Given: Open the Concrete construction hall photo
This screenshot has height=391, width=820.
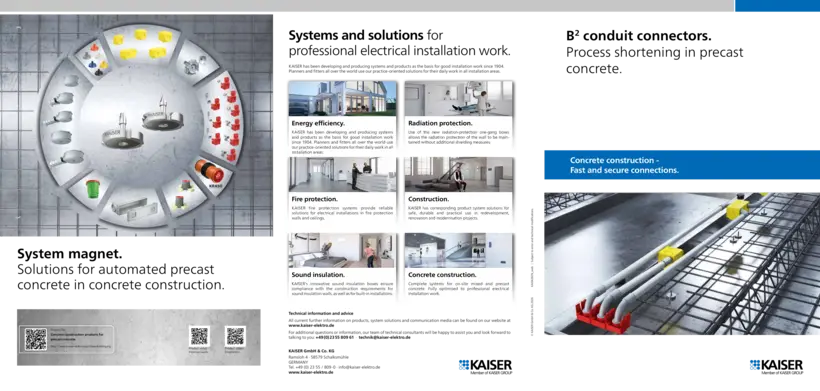Looking at the screenshot, I should click(x=459, y=250).
